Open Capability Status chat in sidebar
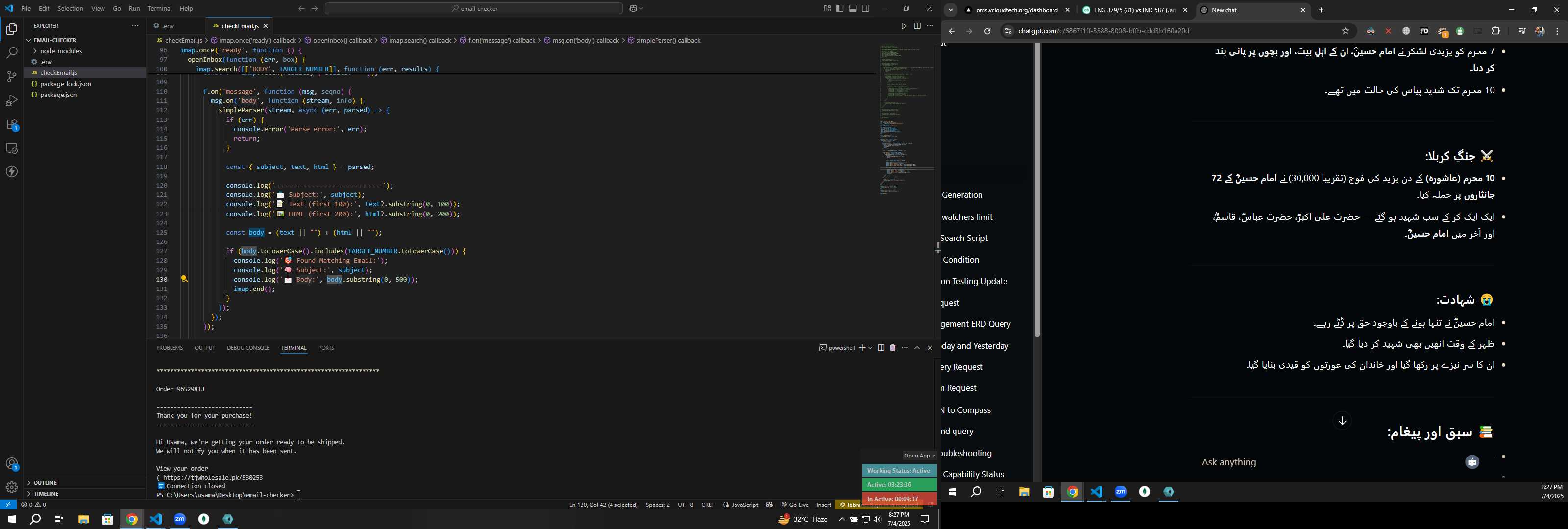The height and width of the screenshot is (529, 1568). tap(973, 474)
